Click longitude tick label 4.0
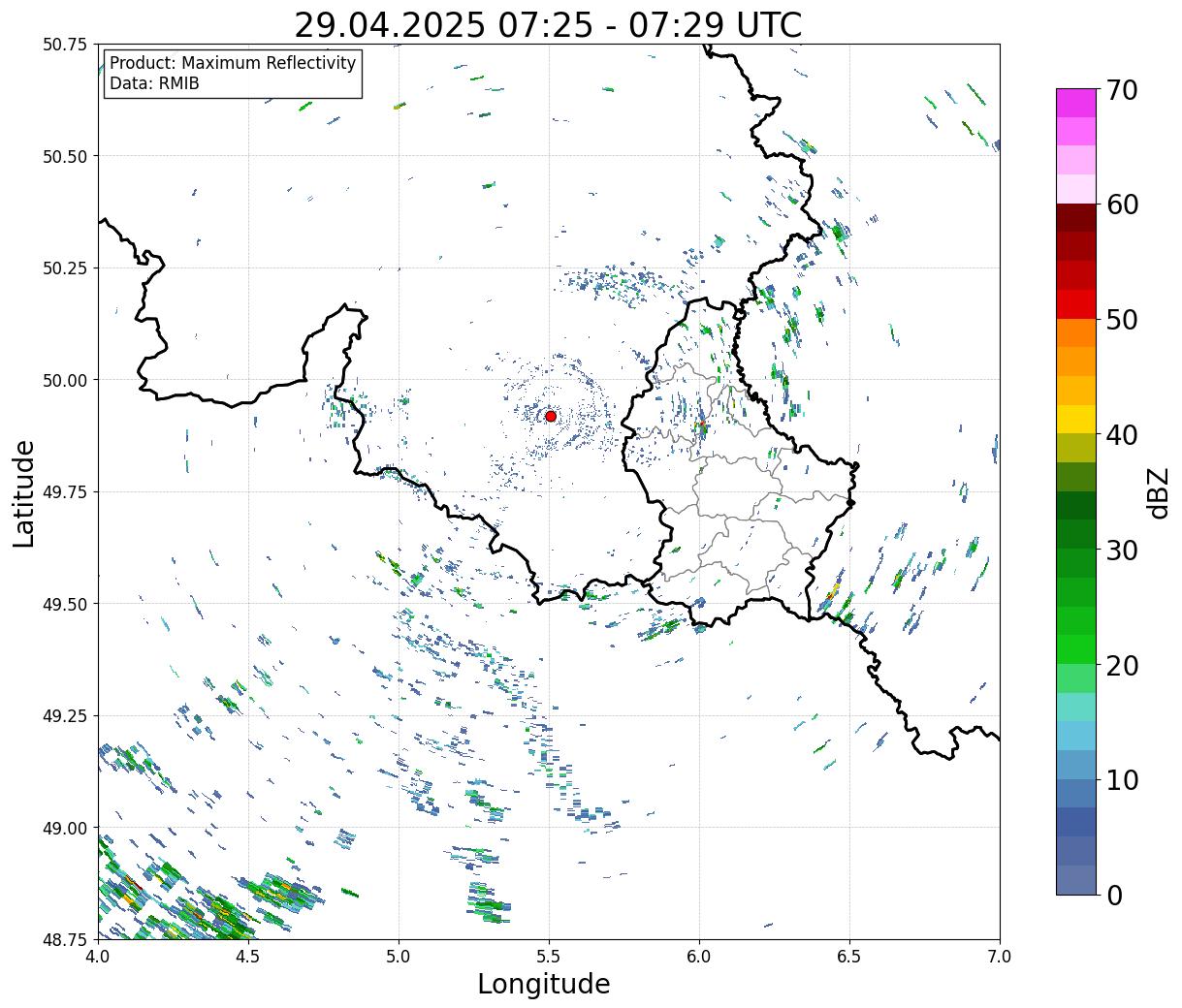 pyautogui.click(x=98, y=957)
